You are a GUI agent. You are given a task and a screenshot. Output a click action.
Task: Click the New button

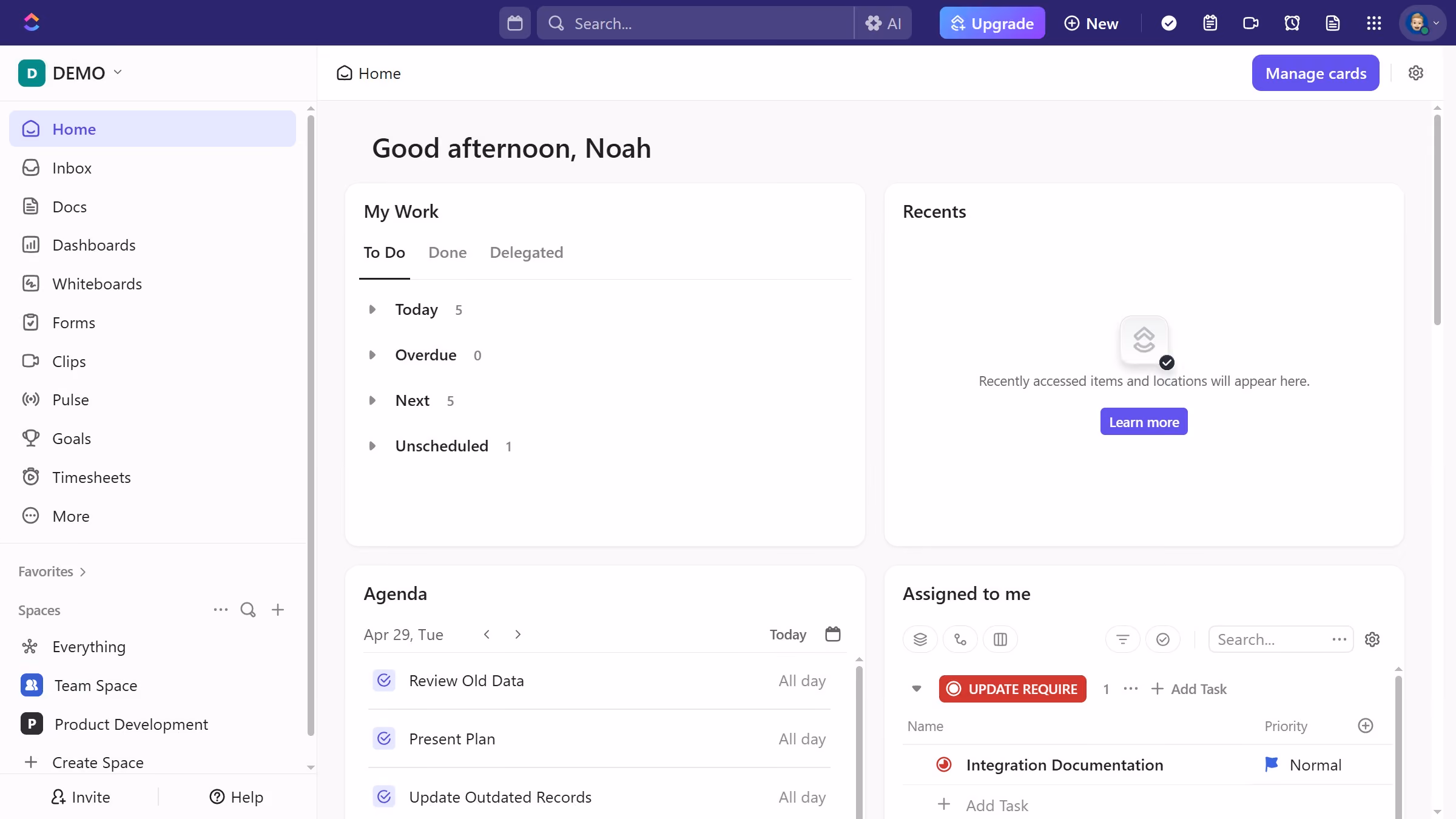1091,23
